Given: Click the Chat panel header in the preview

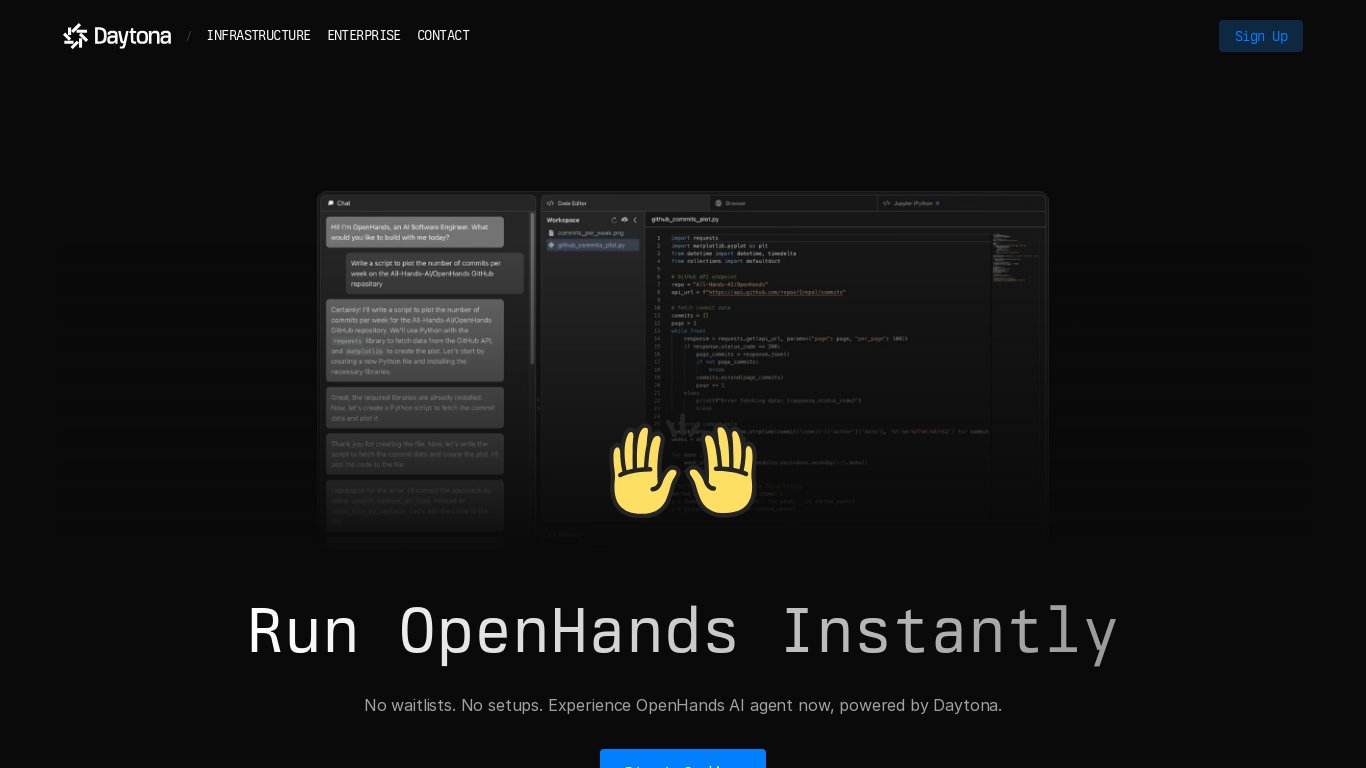Looking at the screenshot, I should pyautogui.click(x=428, y=203).
